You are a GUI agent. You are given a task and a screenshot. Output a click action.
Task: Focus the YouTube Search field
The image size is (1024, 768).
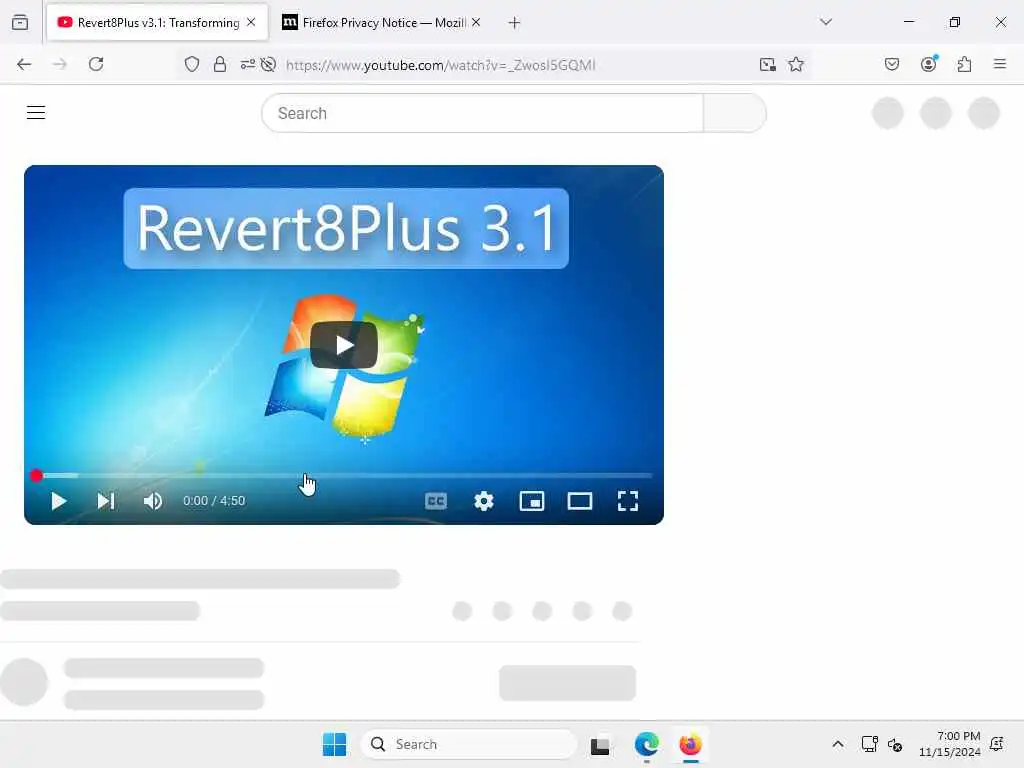point(483,113)
